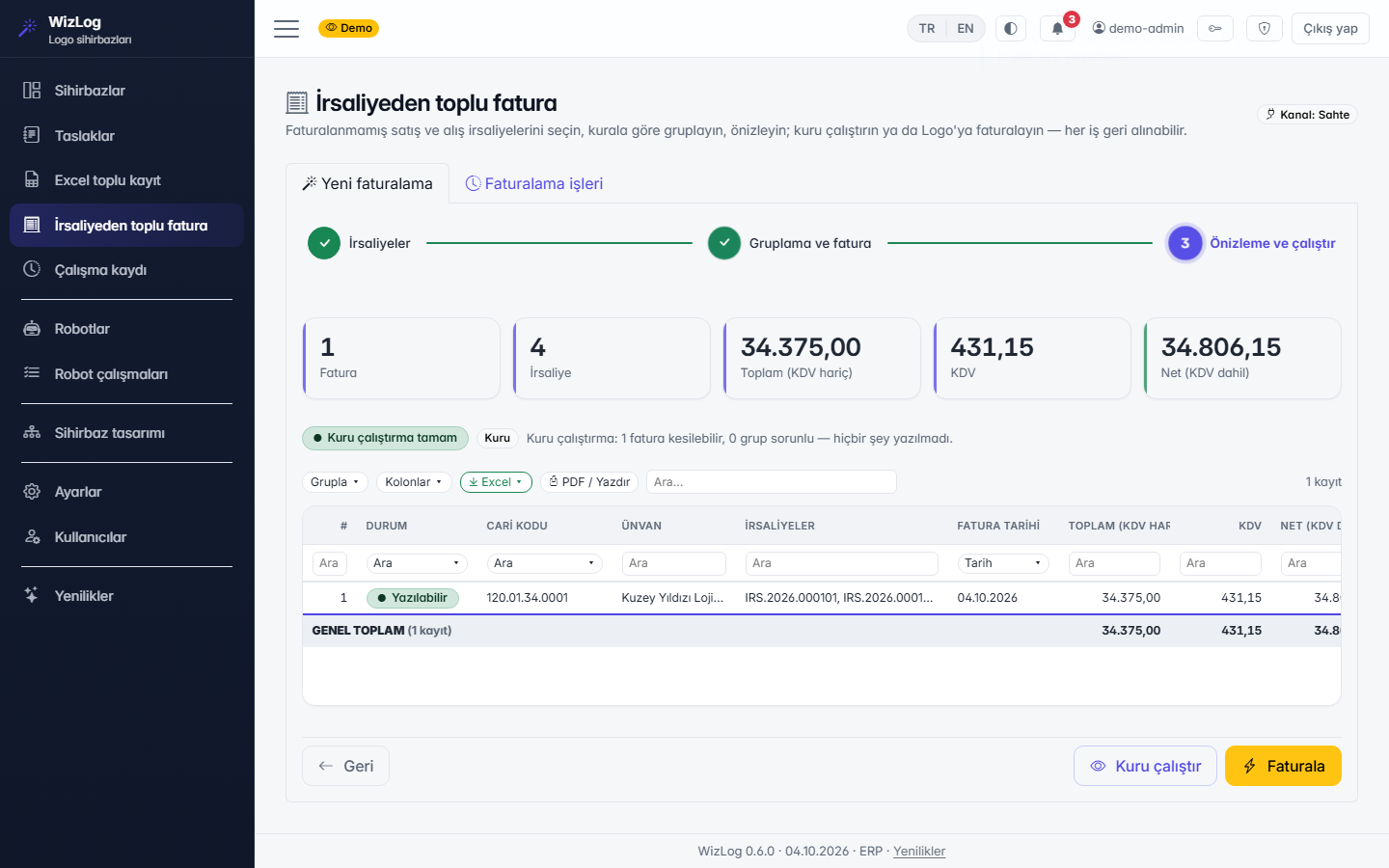Open Robot çalışmaları list
The width and height of the screenshot is (1389, 868).
point(126,374)
